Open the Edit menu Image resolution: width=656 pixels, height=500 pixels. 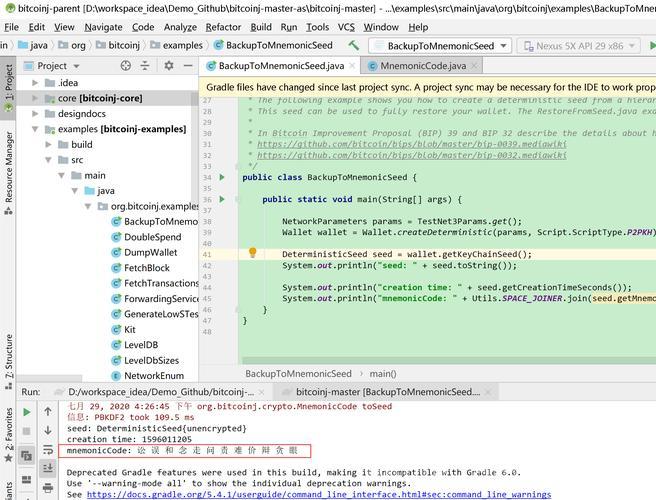(37, 27)
